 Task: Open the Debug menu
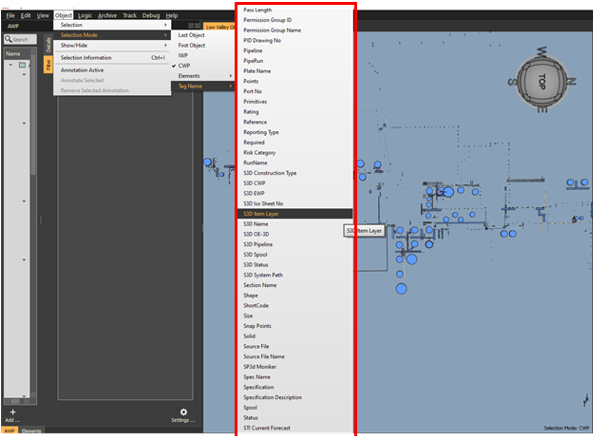point(151,16)
